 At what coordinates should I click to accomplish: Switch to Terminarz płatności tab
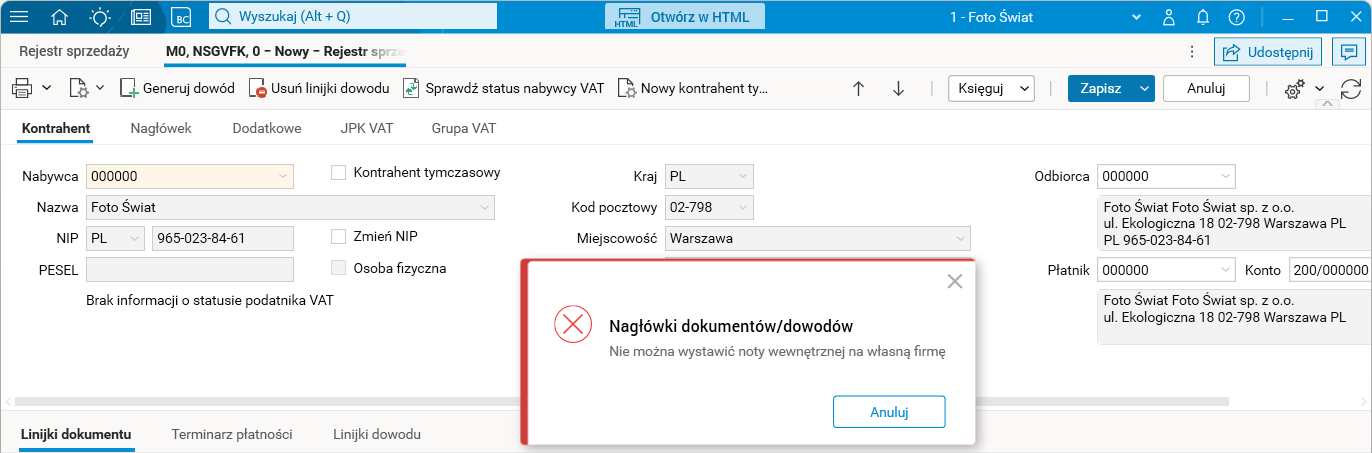pos(232,434)
